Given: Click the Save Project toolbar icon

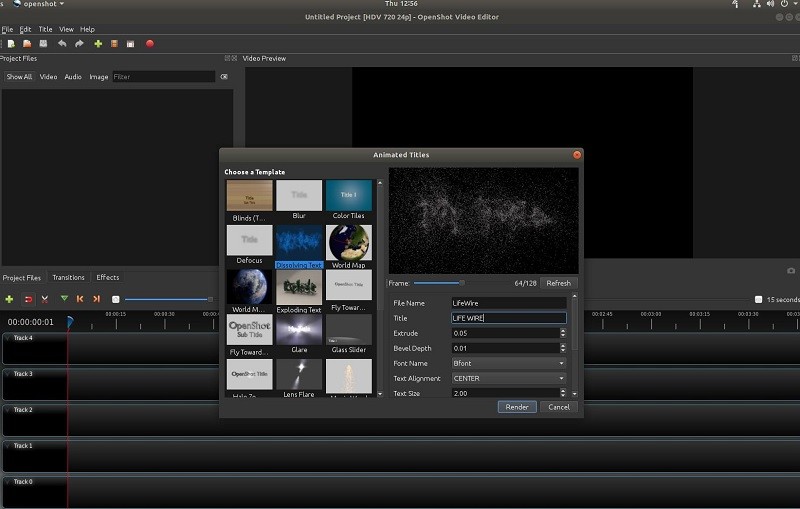Looking at the screenshot, I should point(43,44).
